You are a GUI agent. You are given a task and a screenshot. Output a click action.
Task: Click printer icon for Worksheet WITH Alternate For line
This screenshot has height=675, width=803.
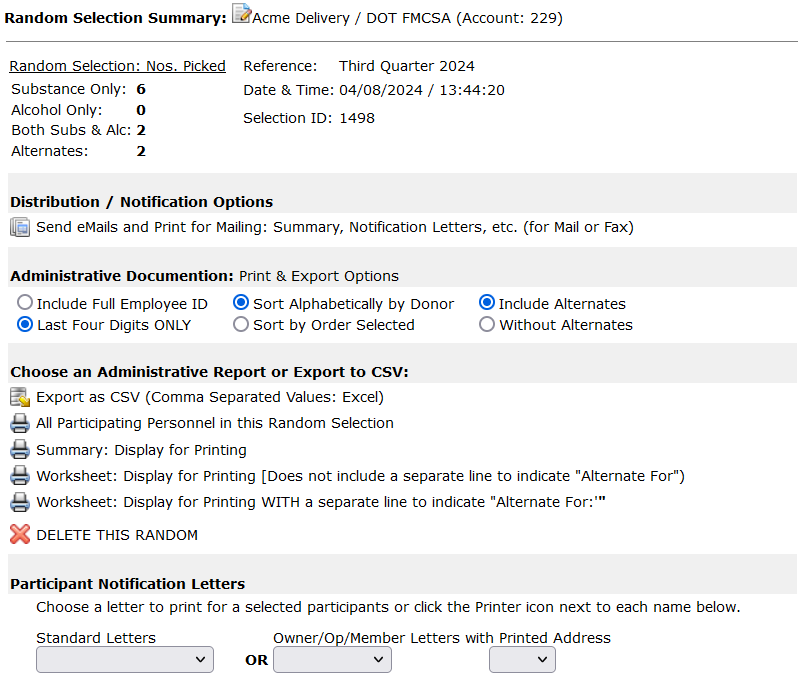coord(20,502)
